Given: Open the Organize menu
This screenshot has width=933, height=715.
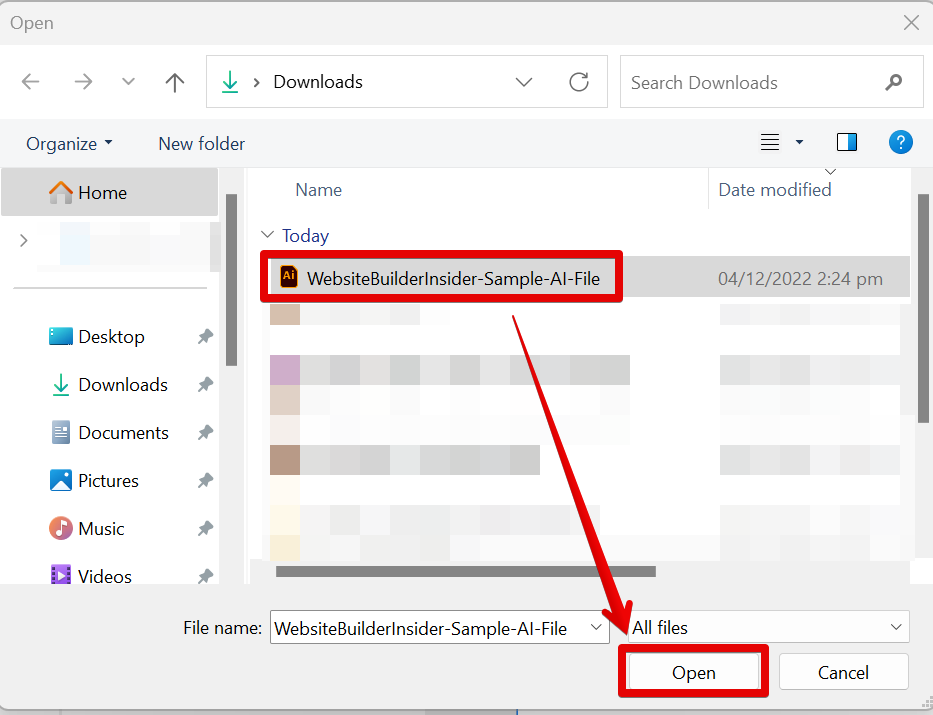Looking at the screenshot, I should (69, 144).
